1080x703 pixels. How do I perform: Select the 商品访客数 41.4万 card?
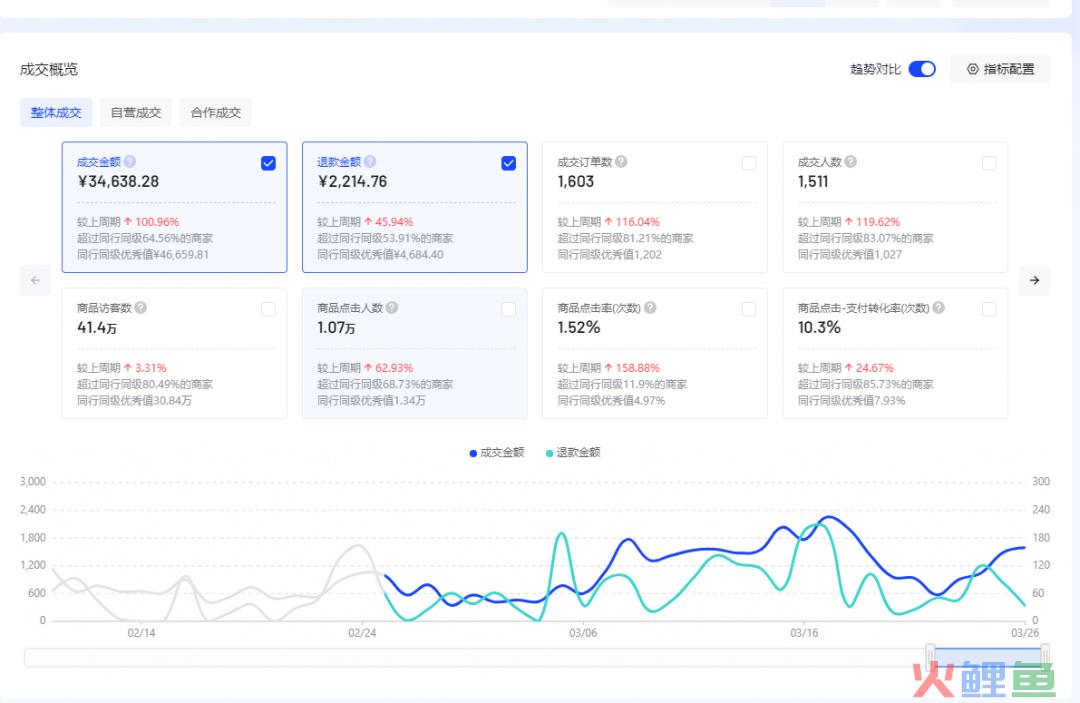click(174, 353)
